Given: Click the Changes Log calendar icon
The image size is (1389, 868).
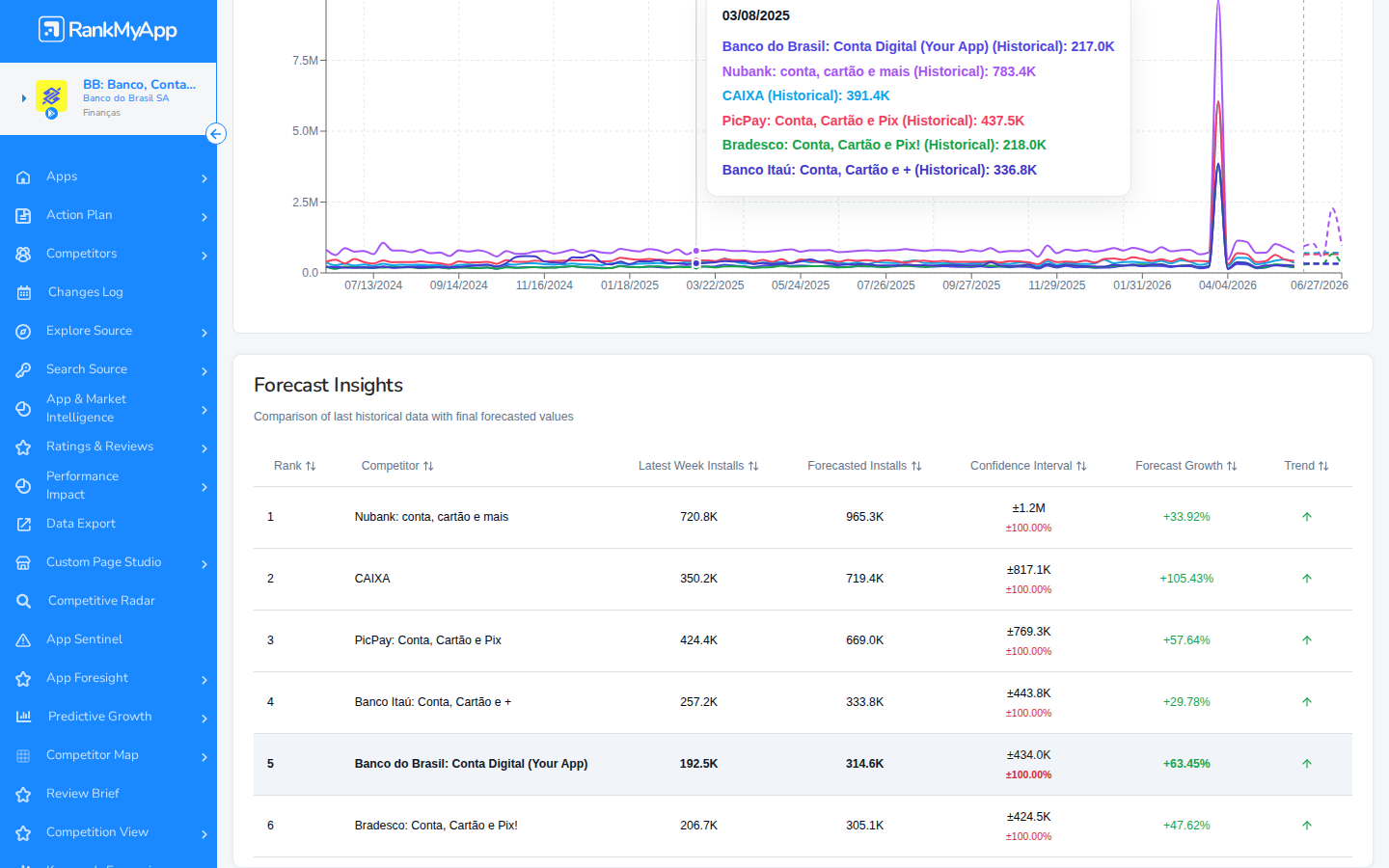Looking at the screenshot, I should pos(23,293).
